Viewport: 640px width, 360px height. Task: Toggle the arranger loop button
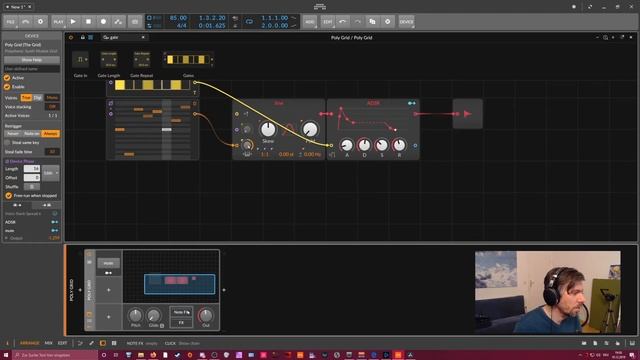tap(249, 22)
